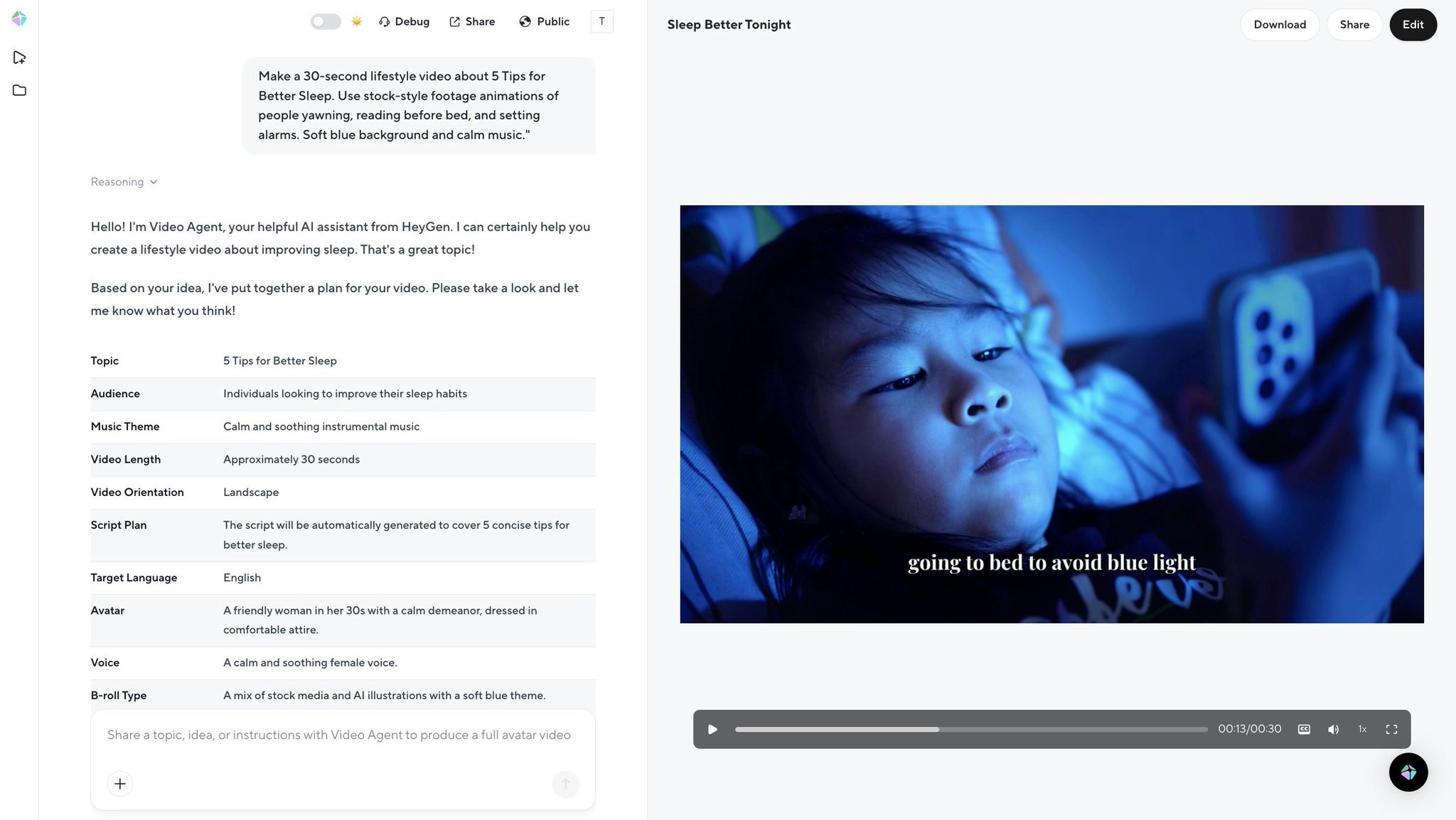Click the Debug headset icon
1456x820 pixels.
pyautogui.click(x=384, y=21)
